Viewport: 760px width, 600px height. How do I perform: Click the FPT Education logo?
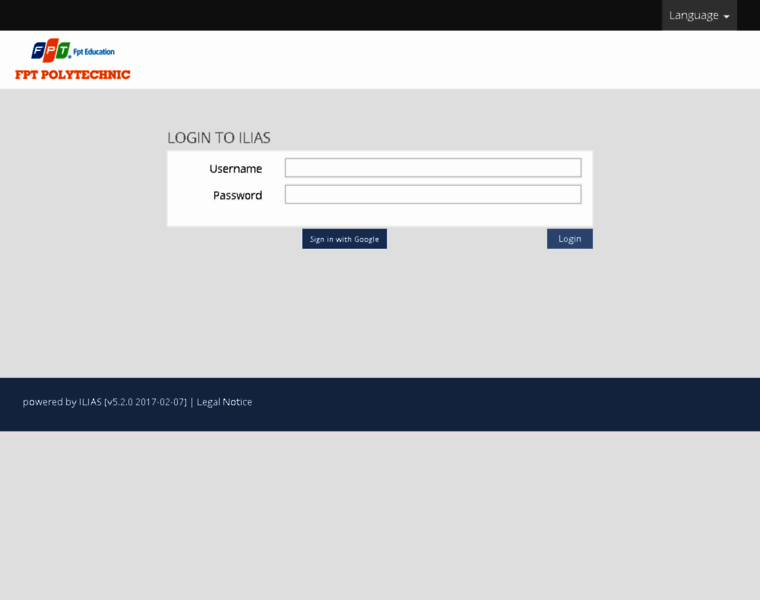[x=73, y=50]
